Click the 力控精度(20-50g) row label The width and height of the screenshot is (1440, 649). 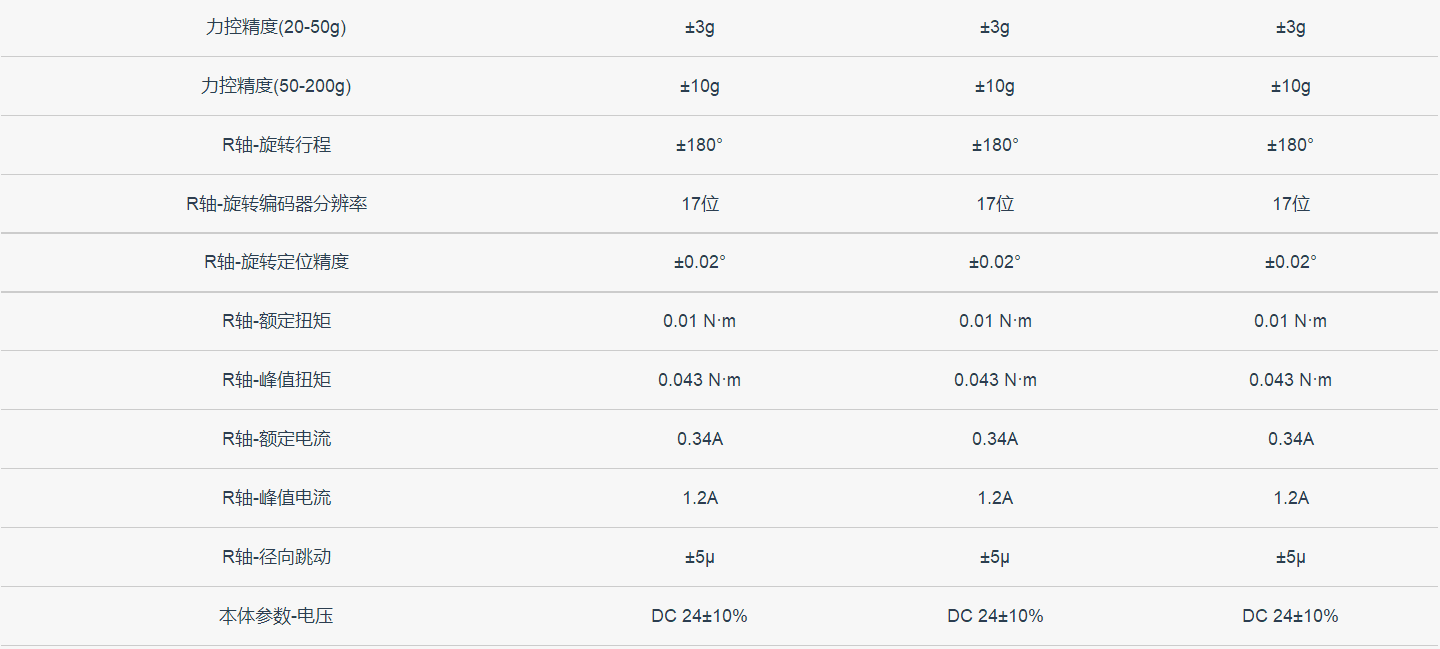click(x=276, y=27)
